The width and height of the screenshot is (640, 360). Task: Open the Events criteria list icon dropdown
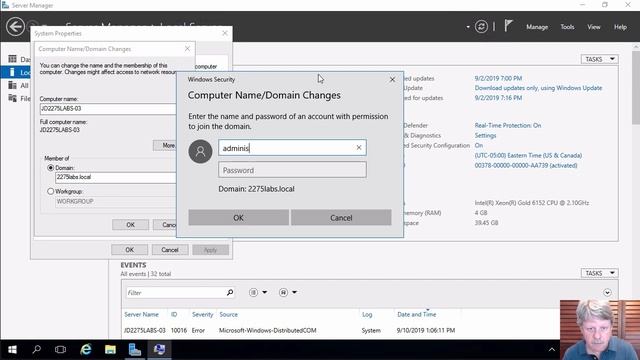pos(258,292)
